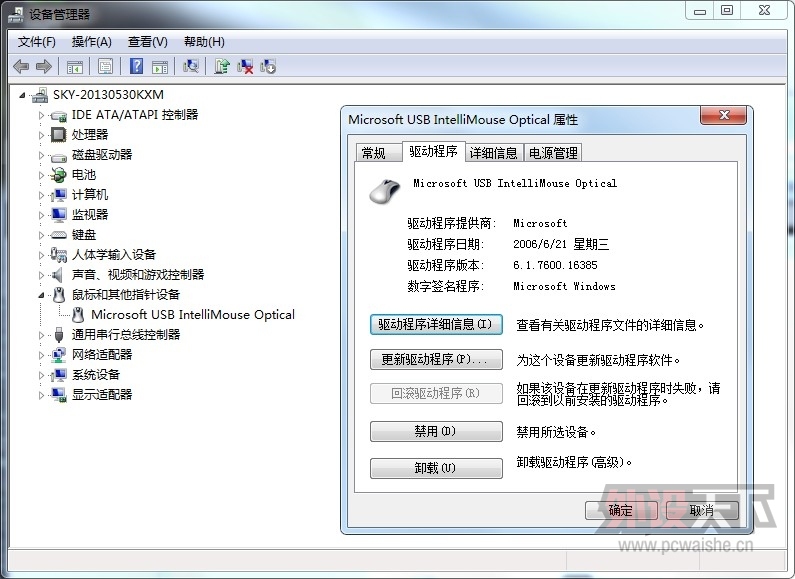Viewport: 795px width, 579px height.
Task: Click the Properties toolbar icon
Action: point(105,66)
